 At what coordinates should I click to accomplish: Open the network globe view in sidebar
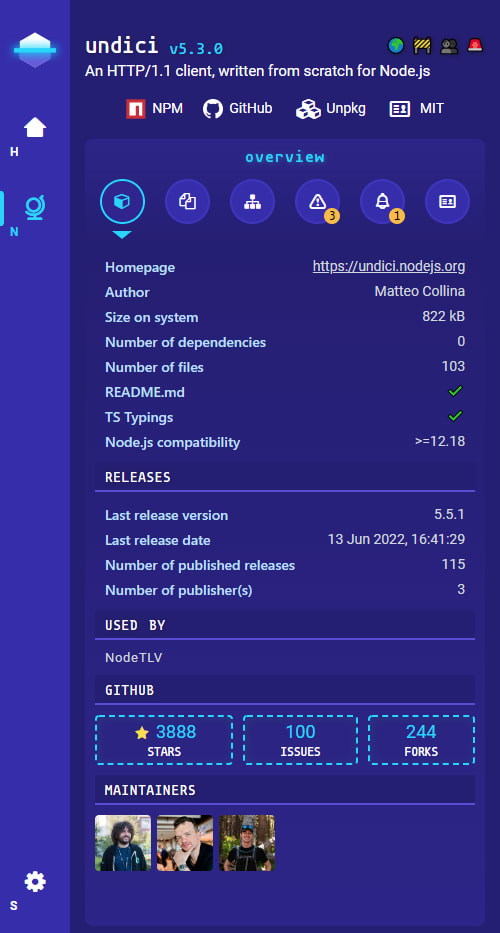[35, 208]
